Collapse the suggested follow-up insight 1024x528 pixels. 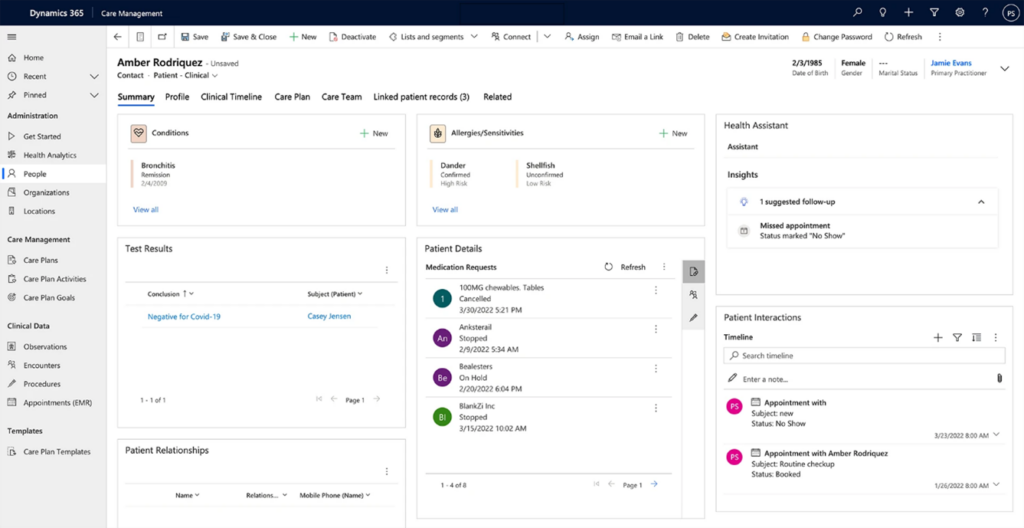981,201
